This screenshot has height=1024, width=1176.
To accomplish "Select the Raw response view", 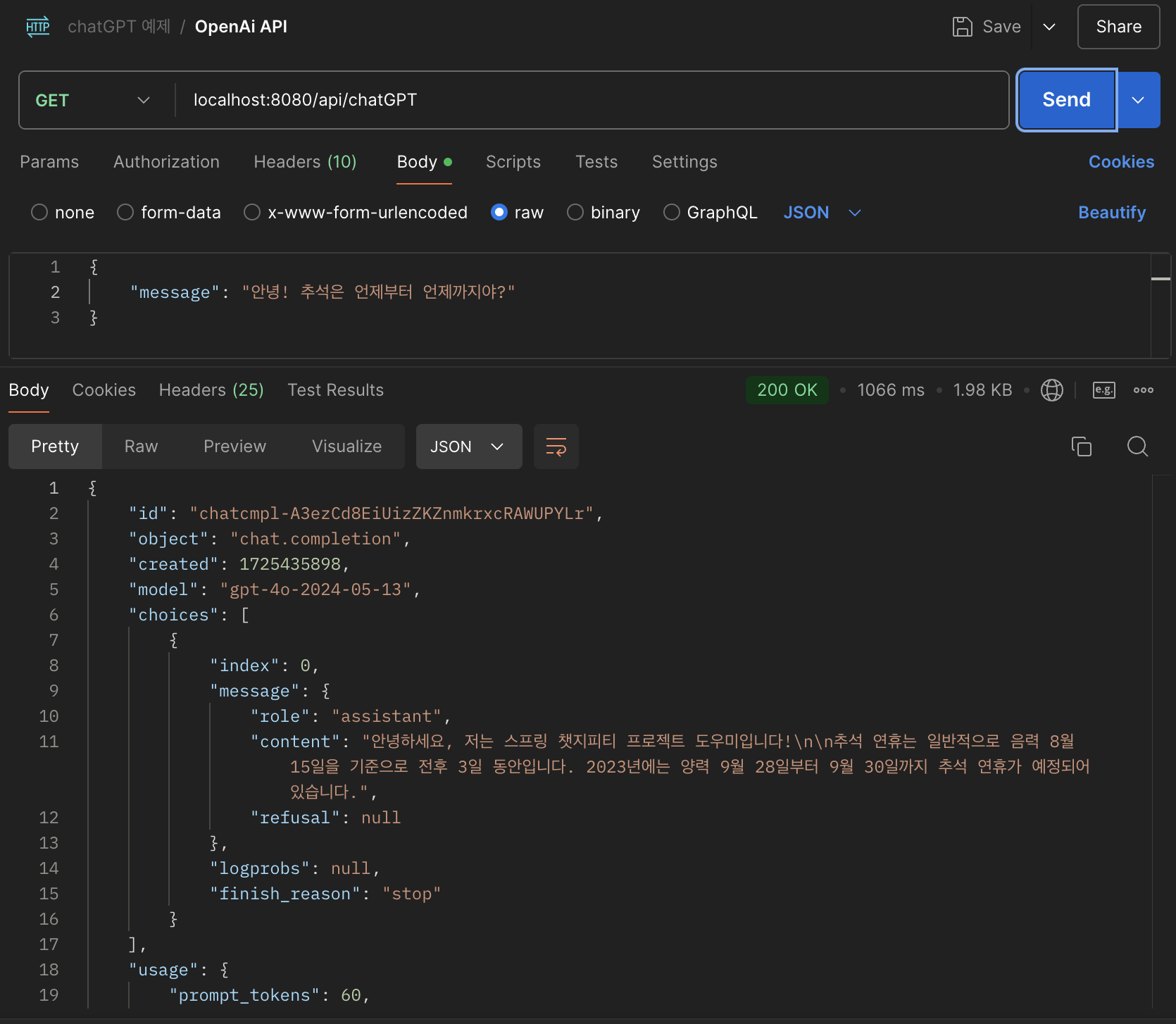I will pos(142,447).
